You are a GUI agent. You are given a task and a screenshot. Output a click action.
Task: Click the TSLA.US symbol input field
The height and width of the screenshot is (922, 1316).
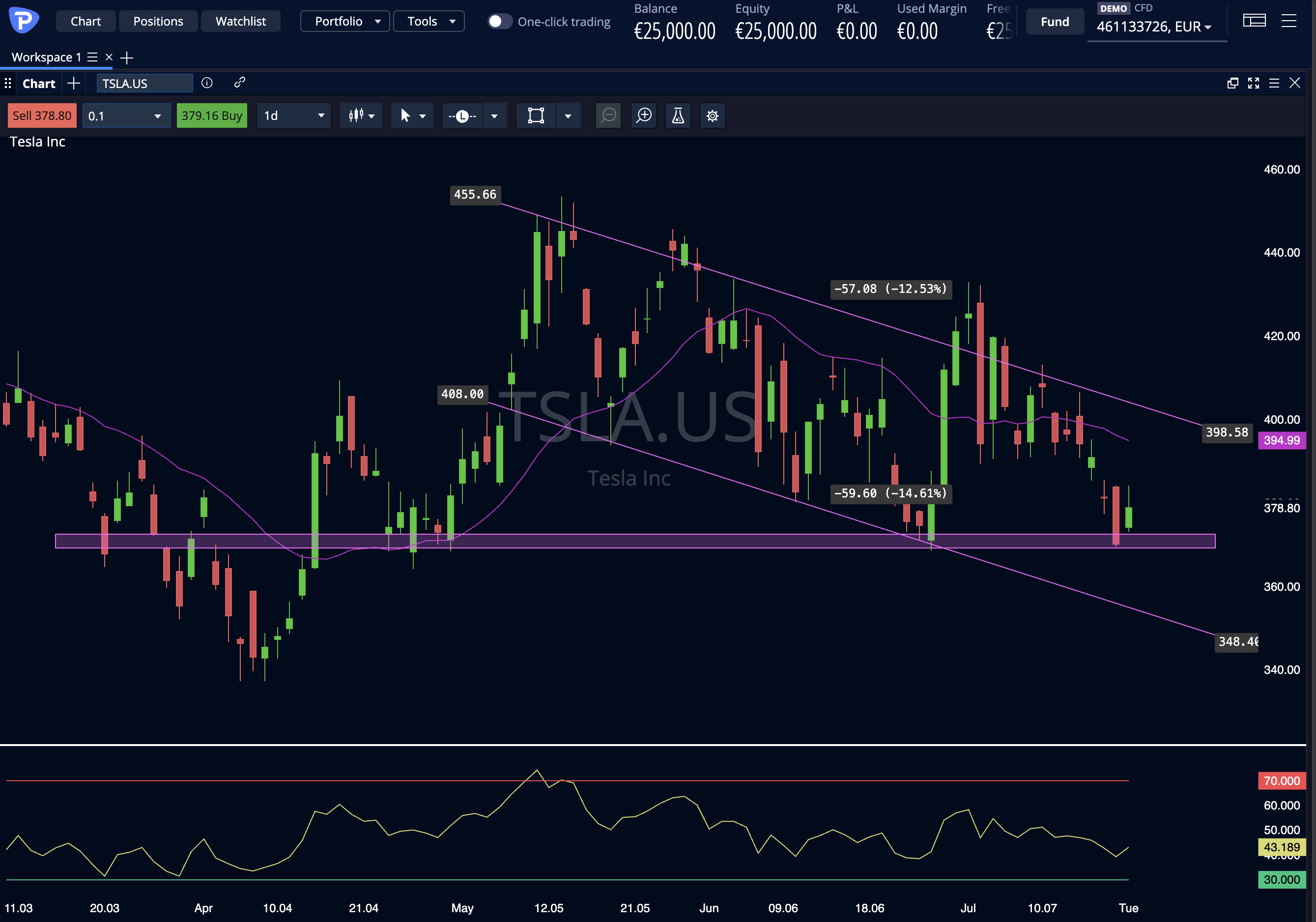pos(144,83)
